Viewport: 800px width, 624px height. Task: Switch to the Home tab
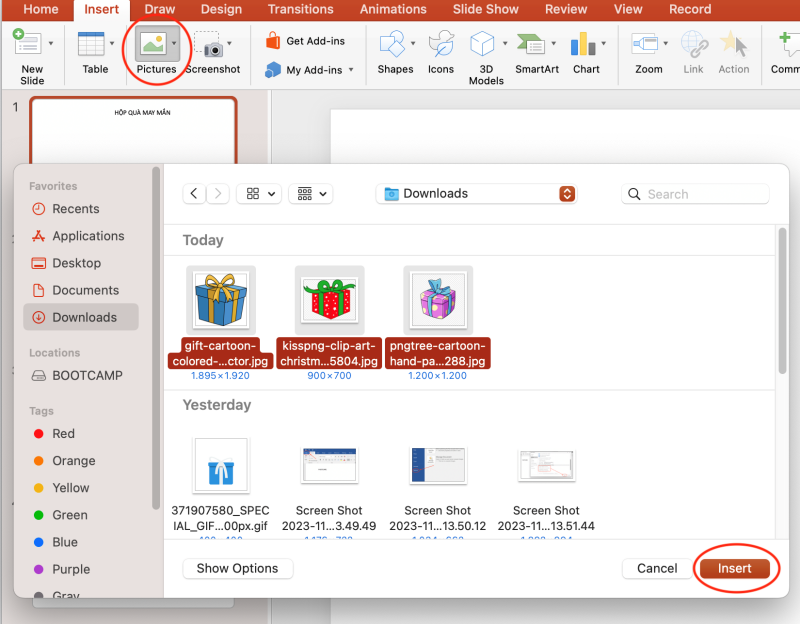click(41, 9)
